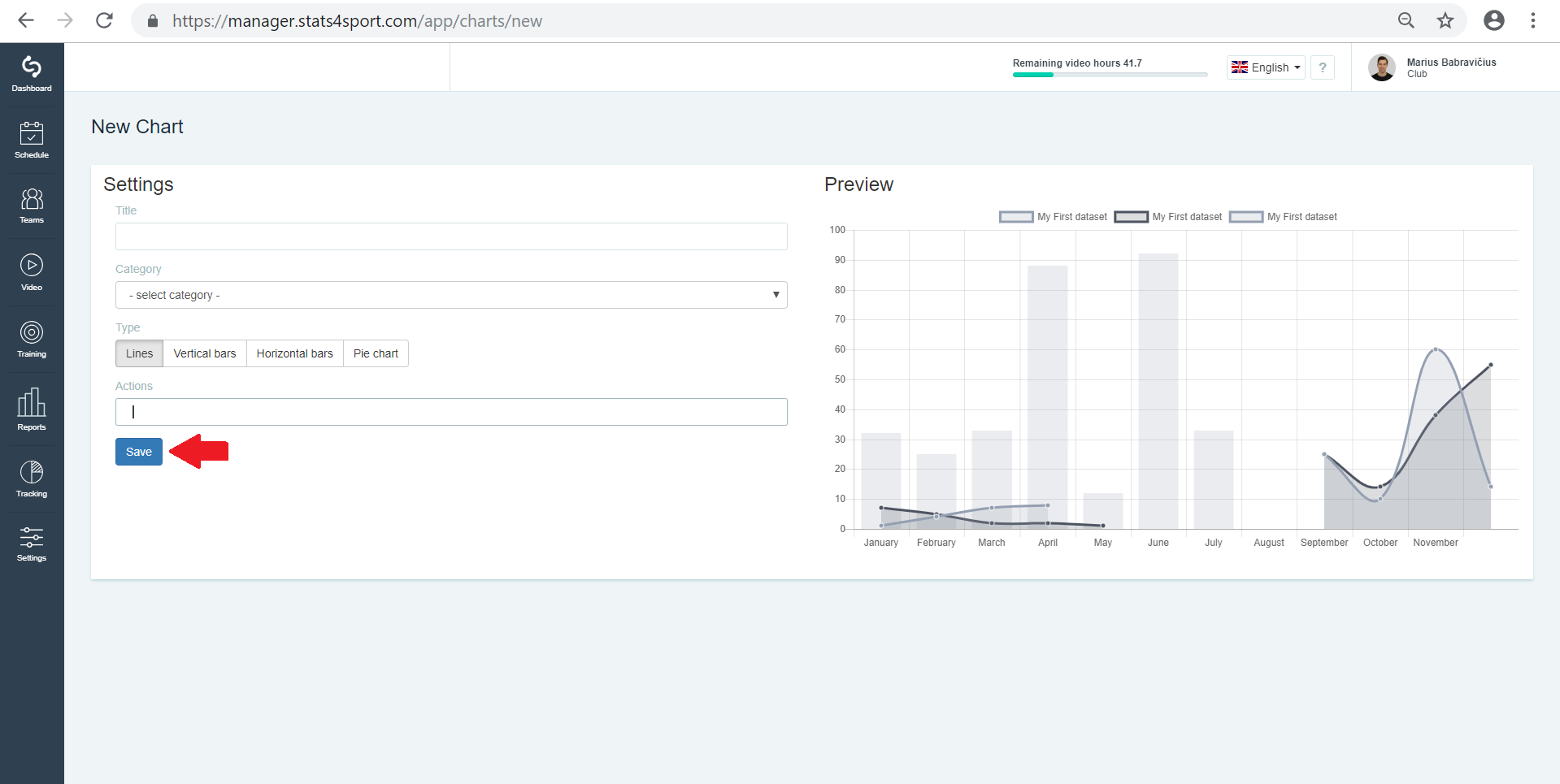The image size is (1560, 784).
Task: Reload the page
Action: 104,20
